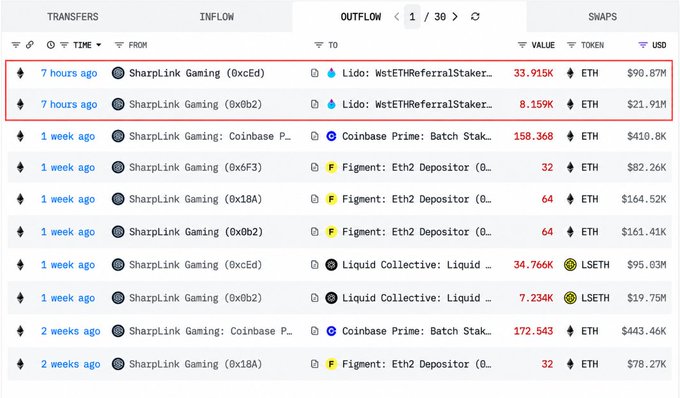The height and width of the screenshot is (398, 680).
Task: Open '7 hours ago' link on 8.159K row
Action: [69, 104]
